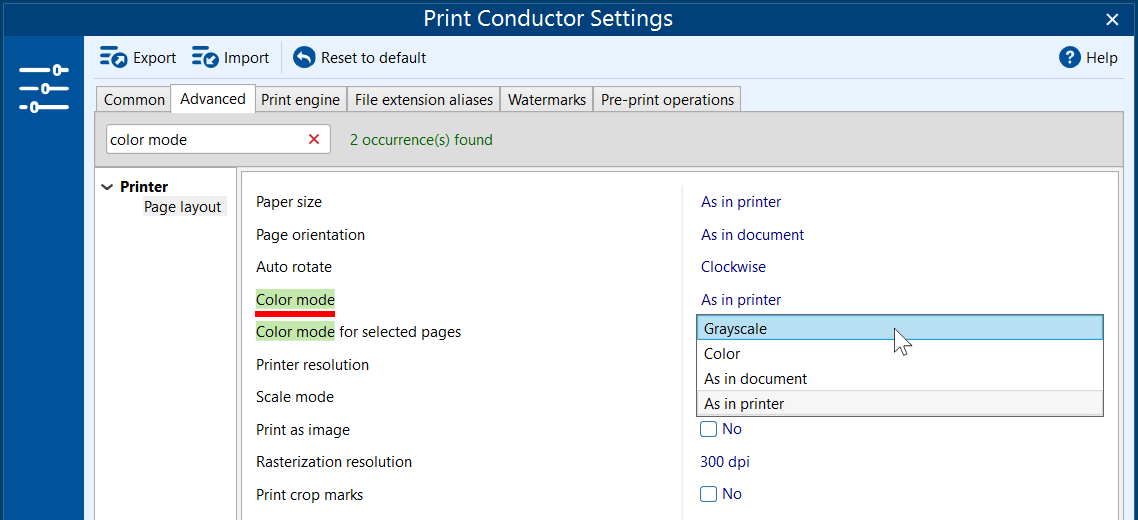Viewport: 1138px width, 520px height.
Task: Change the Paper size value
Action: pos(741,202)
